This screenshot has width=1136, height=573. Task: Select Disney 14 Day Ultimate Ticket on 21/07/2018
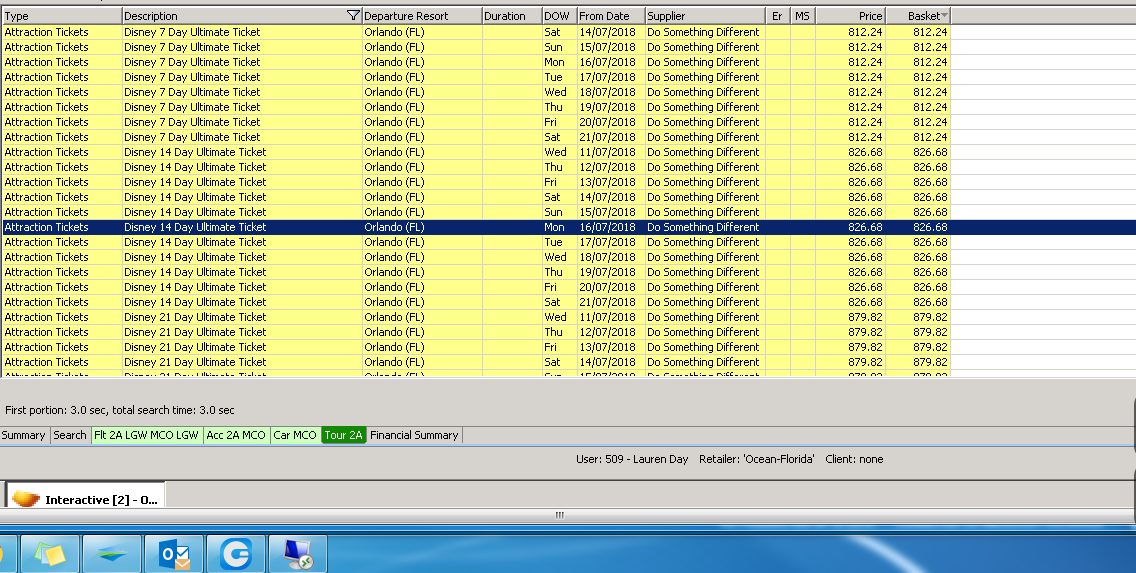coord(476,302)
